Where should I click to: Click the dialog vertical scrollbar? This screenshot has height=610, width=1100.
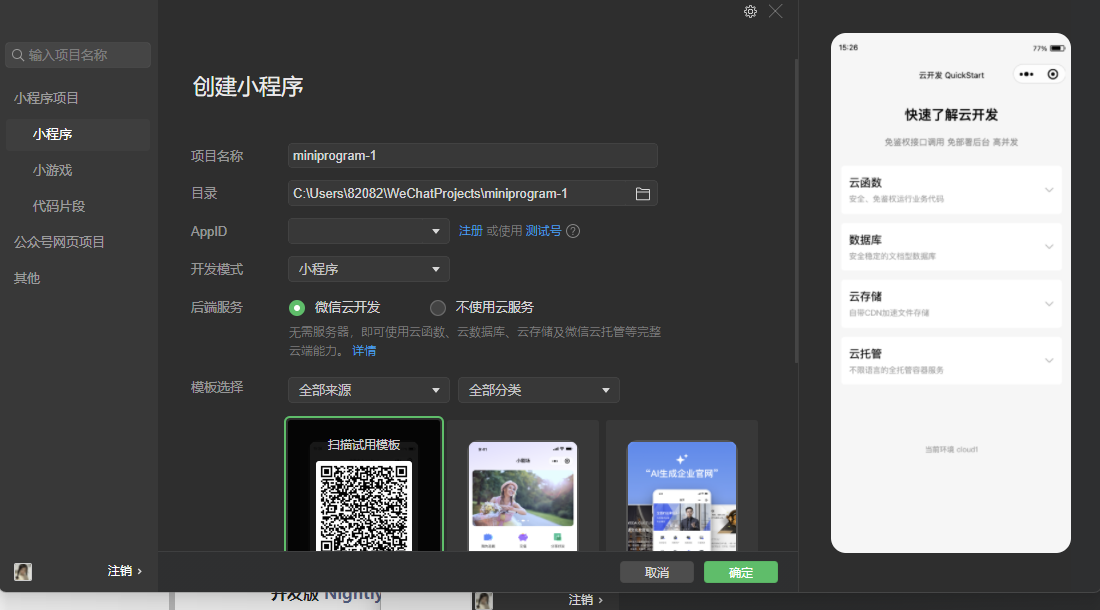[x=796, y=210]
